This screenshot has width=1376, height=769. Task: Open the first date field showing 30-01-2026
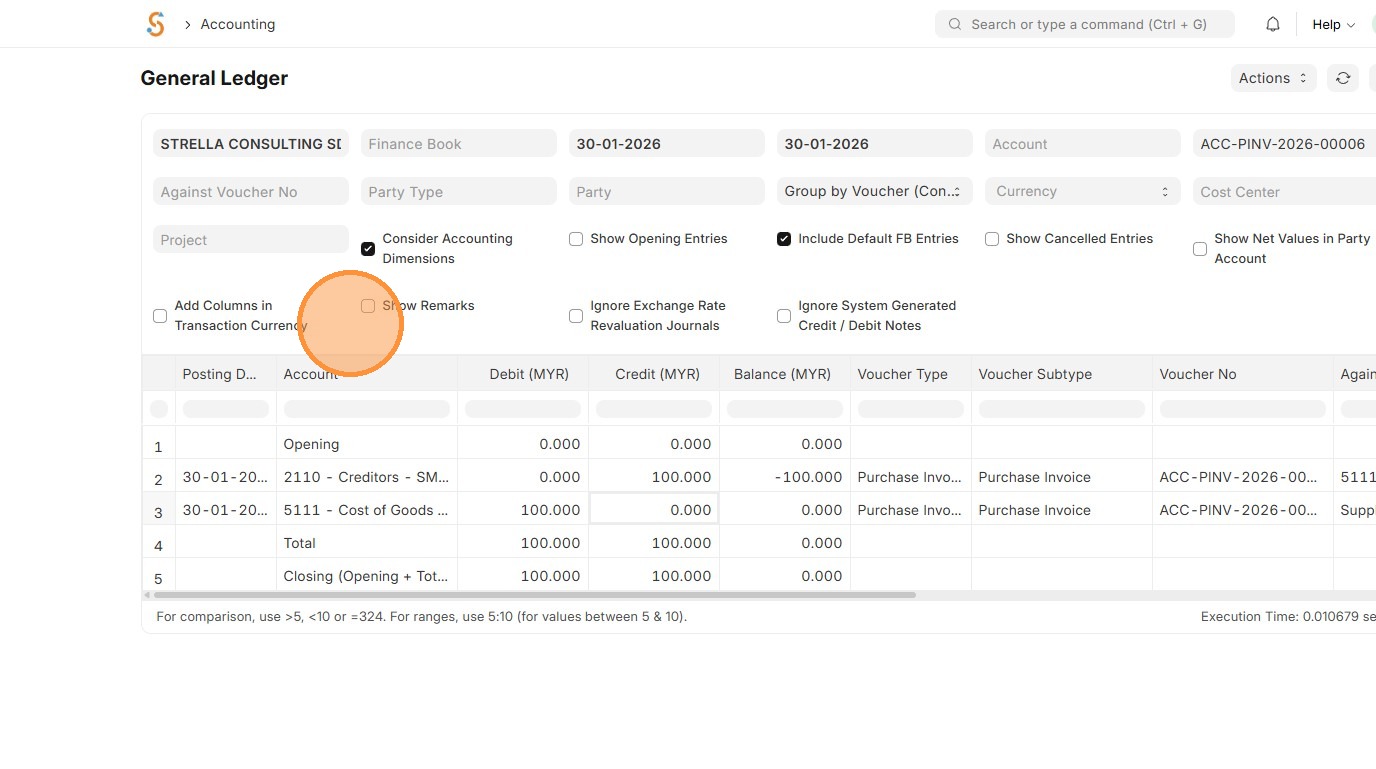[666, 144]
